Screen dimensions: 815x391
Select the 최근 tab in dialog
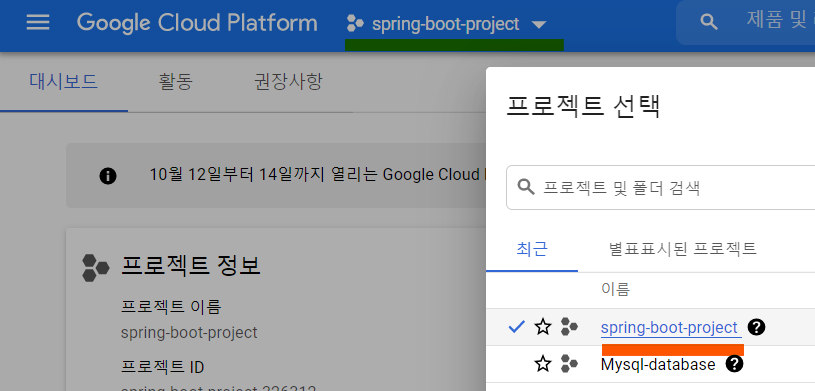click(532, 249)
